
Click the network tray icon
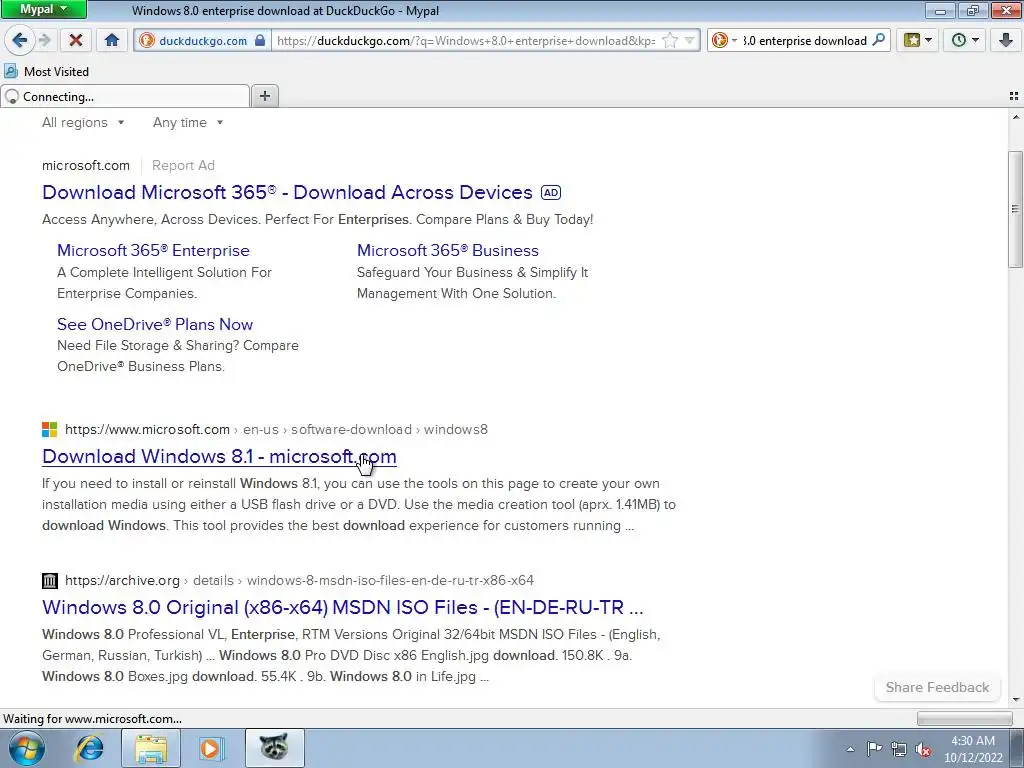899,749
